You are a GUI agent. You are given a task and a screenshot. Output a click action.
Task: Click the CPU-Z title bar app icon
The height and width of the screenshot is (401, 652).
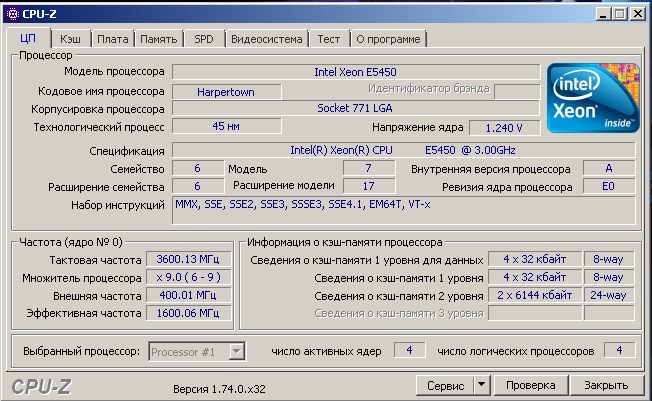click(13, 14)
